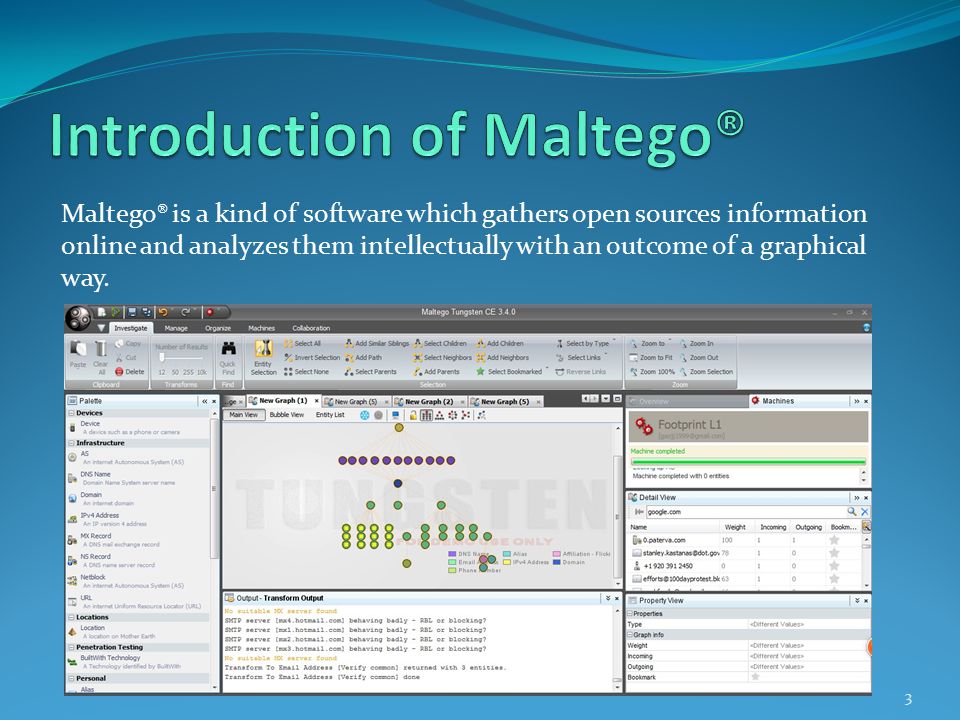This screenshot has width=960, height=720.
Task: Click the New graph document icon
Action: [x=102, y=312]
